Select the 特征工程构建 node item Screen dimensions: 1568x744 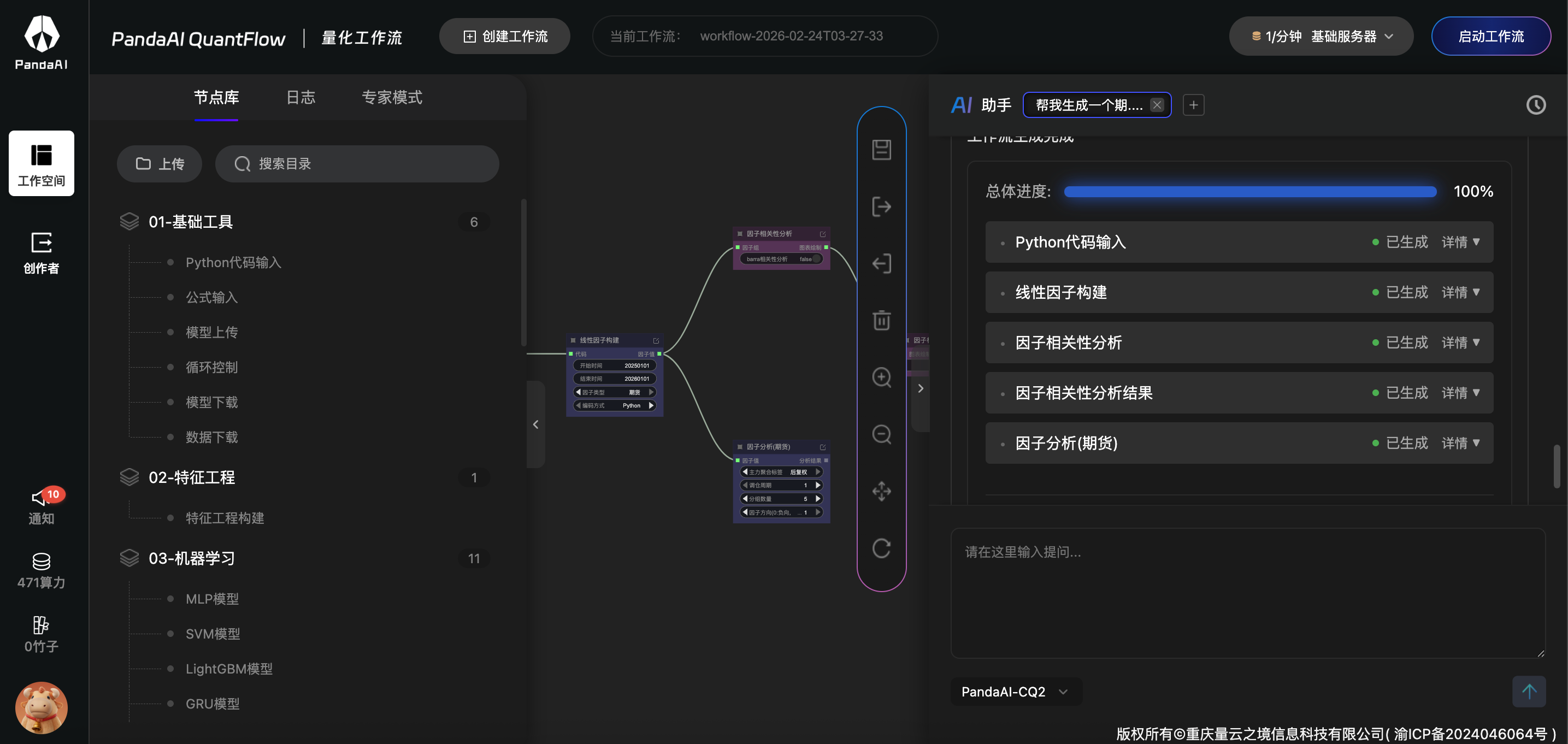pos(225,518)
